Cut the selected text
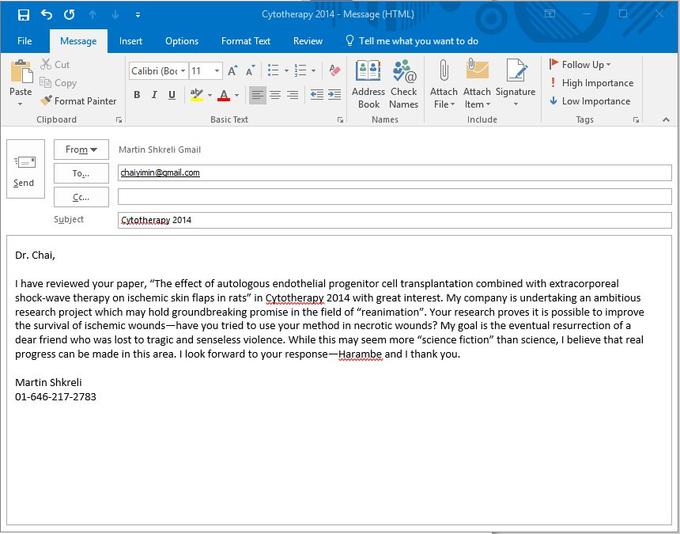 pyautogui.click(x=55, y=65)
